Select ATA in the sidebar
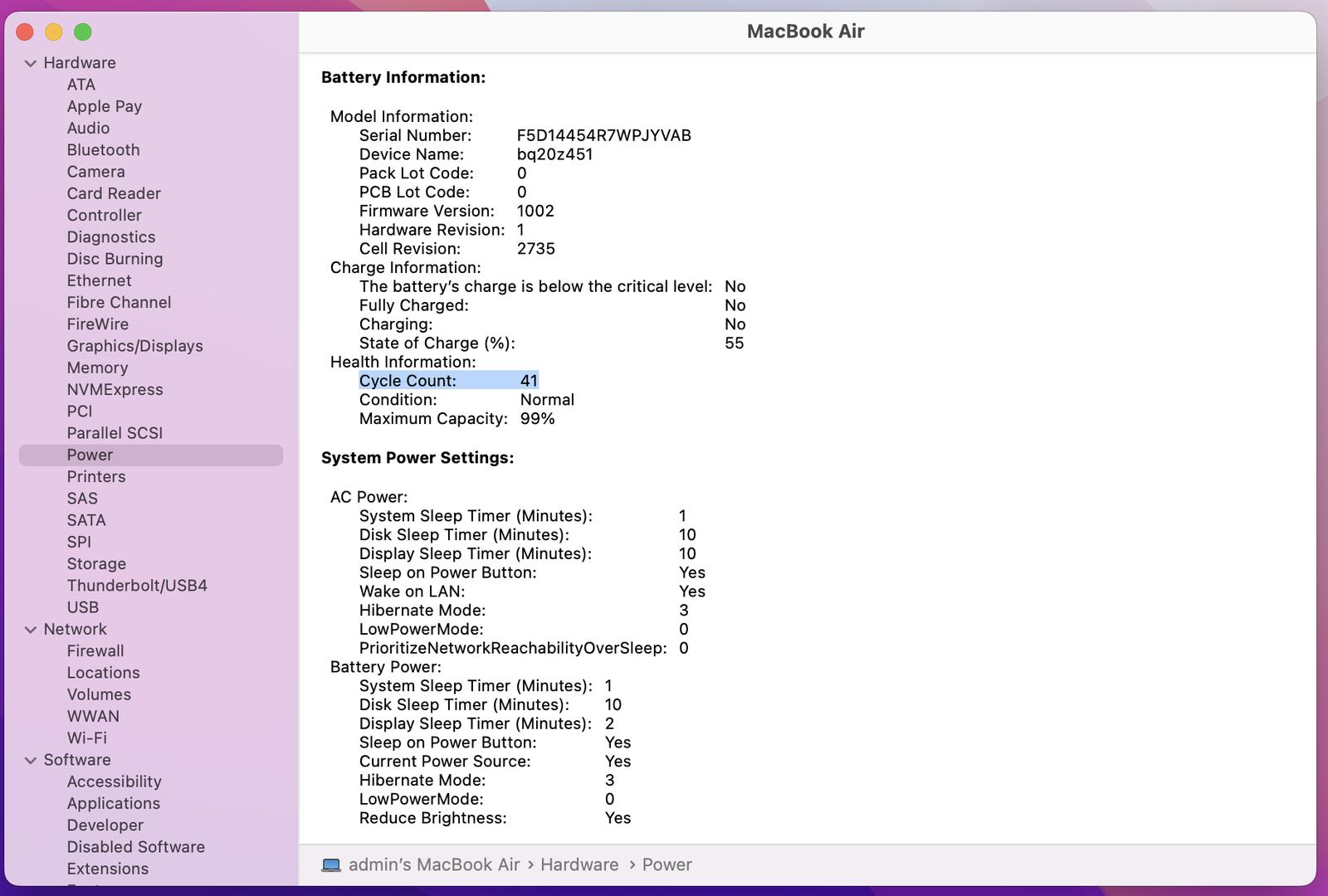 (x=81, y=85)
